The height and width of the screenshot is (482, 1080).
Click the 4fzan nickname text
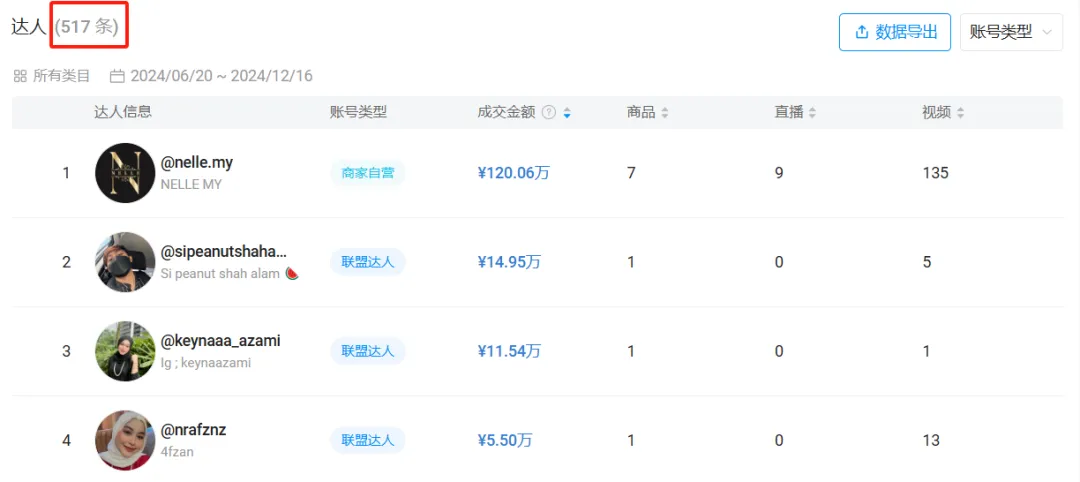pos(176,452)
